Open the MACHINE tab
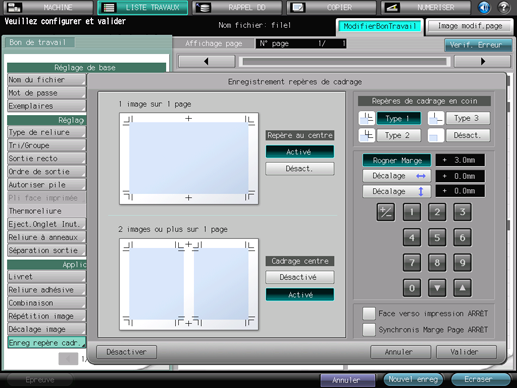 click(49, 7)
